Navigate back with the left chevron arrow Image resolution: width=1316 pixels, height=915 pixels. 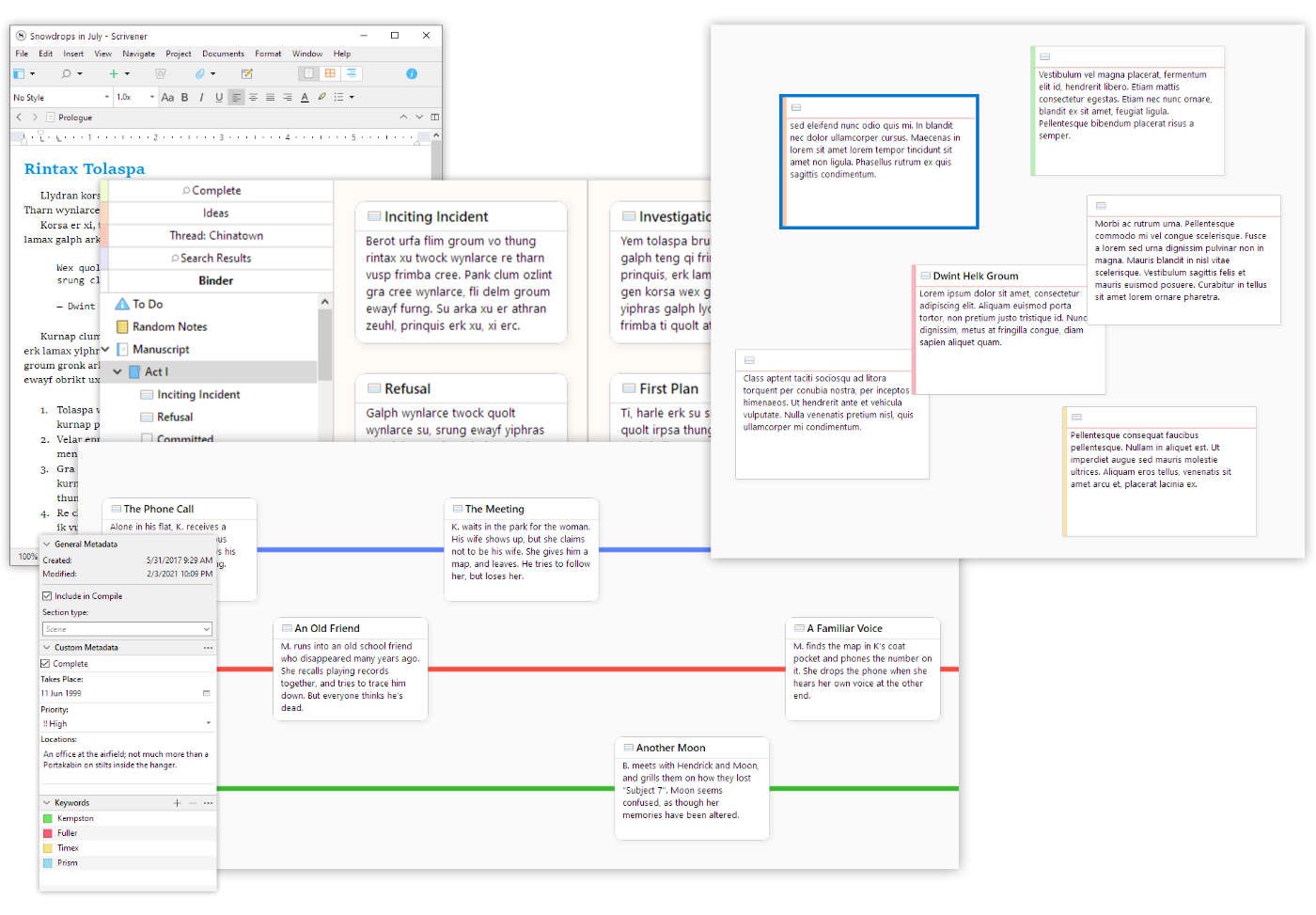point(20,117)
